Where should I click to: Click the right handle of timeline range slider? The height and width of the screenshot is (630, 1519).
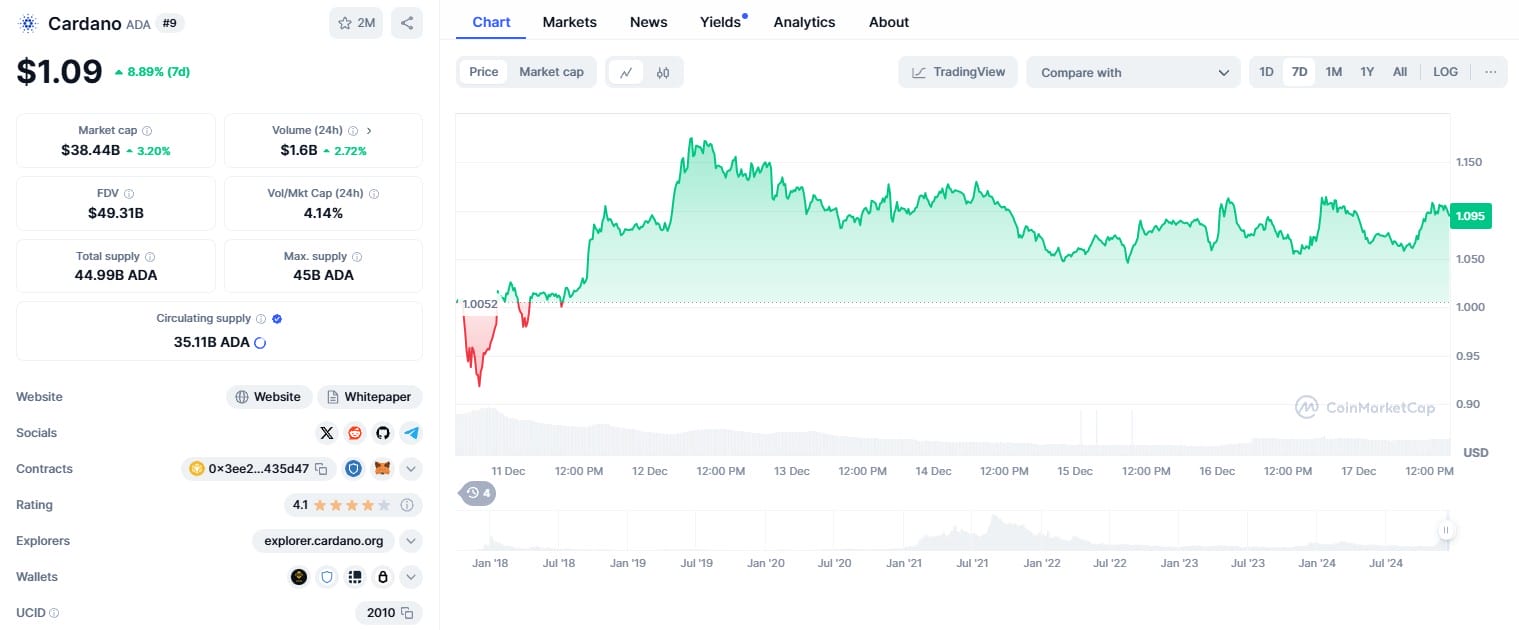(1445, 530)
